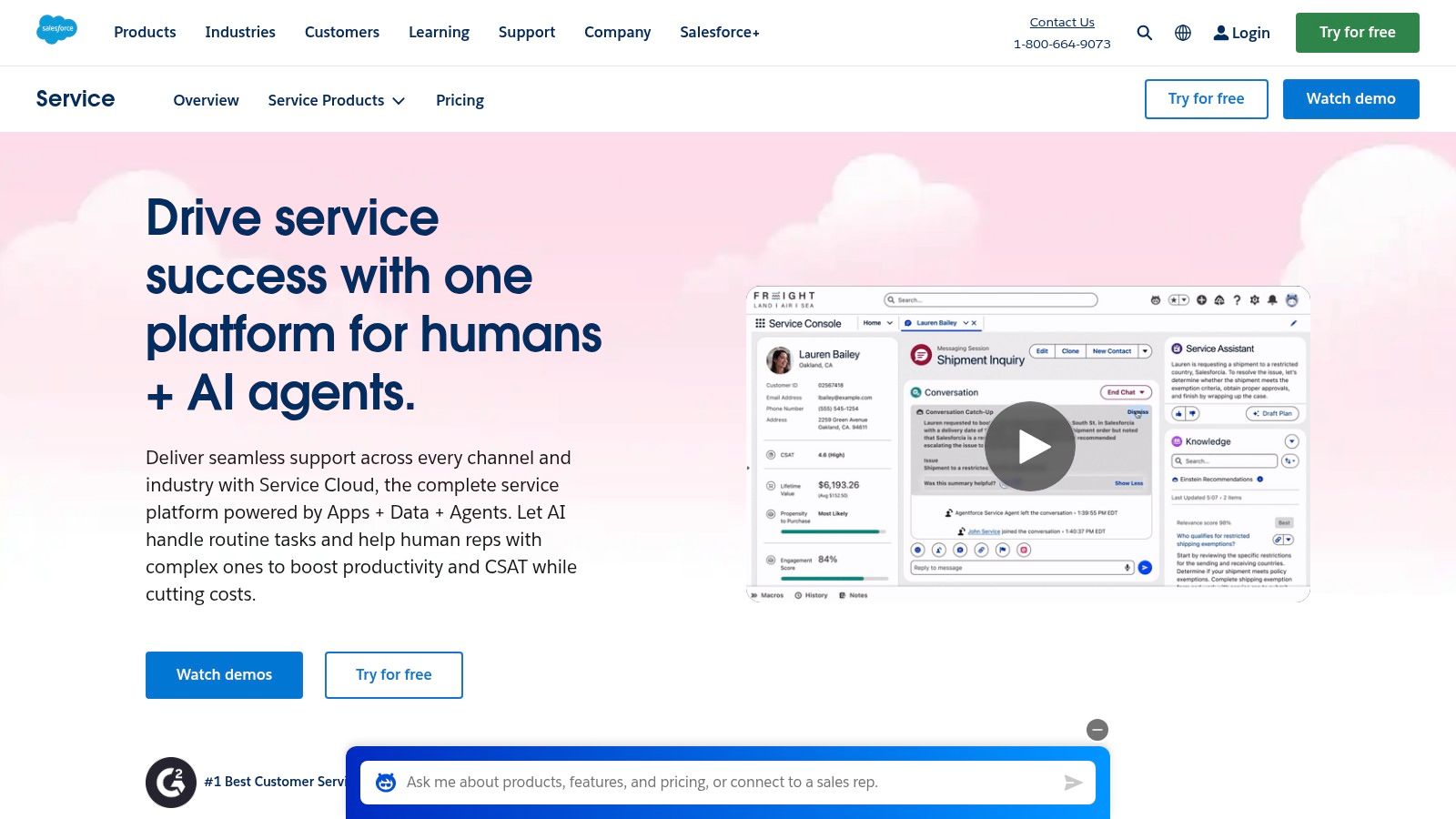This screenshot has height=819, width=1456.
Task: Open the Learning menu
Action: coord(439,32)
